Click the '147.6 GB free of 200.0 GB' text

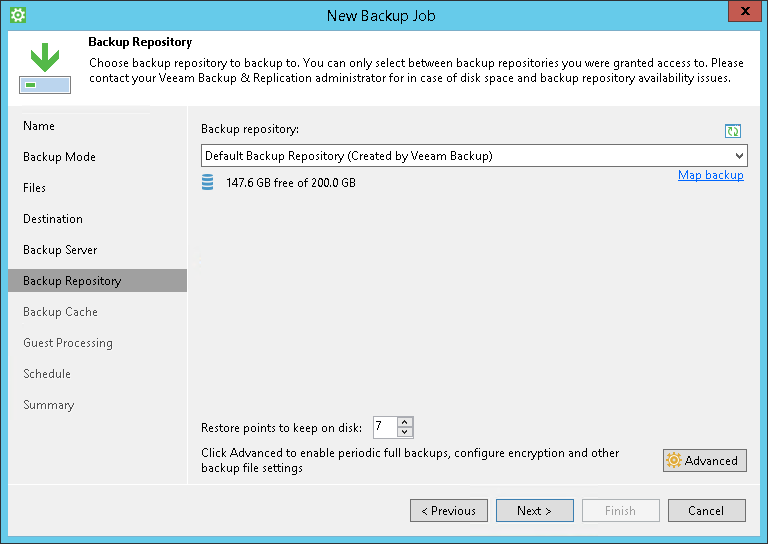pyautogui.click(x=291, y=183)
